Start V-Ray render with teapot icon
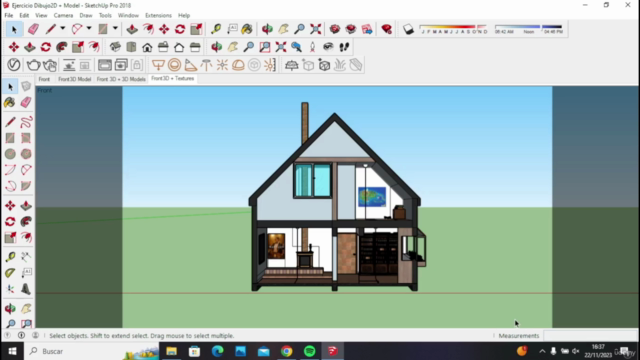The height and width of the screenshot is (360, 640). 33,65
